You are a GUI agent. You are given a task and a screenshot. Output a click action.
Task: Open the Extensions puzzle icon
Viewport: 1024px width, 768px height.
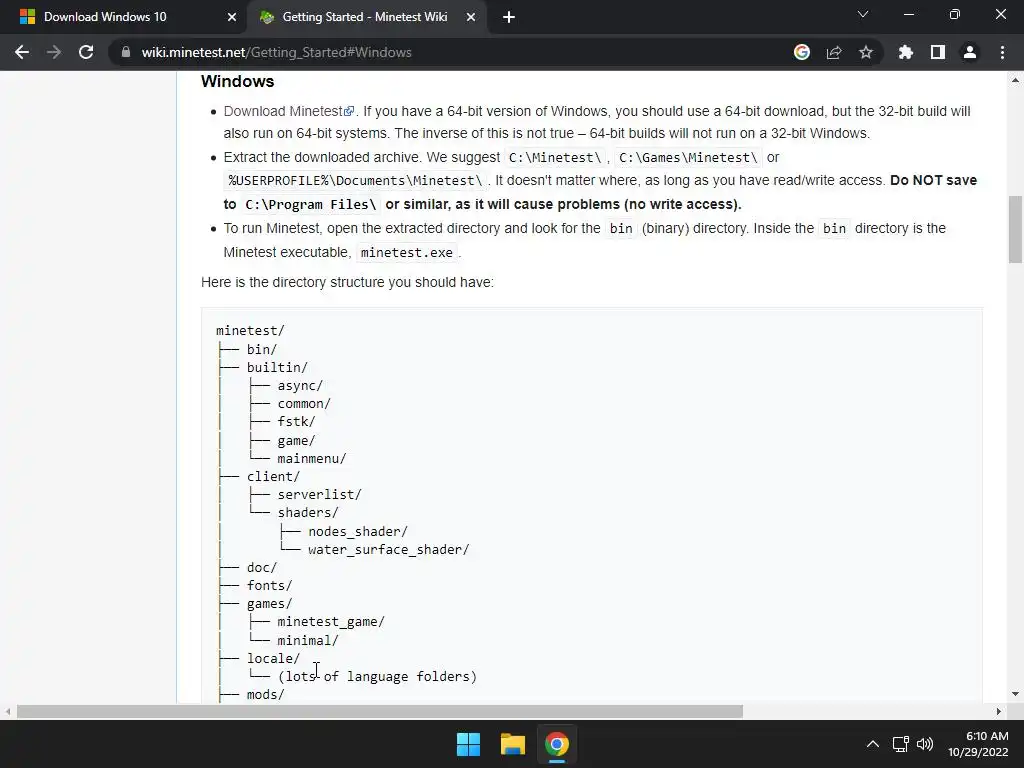(905, 52)
